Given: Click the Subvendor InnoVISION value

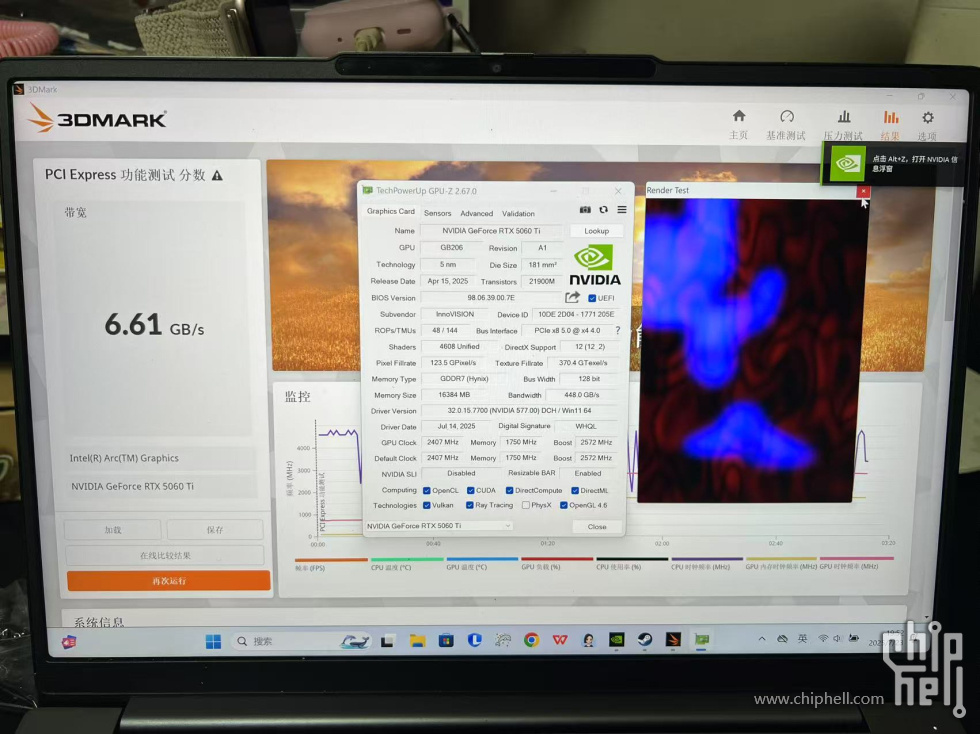Looking at the screenshot, I should 455,314.
